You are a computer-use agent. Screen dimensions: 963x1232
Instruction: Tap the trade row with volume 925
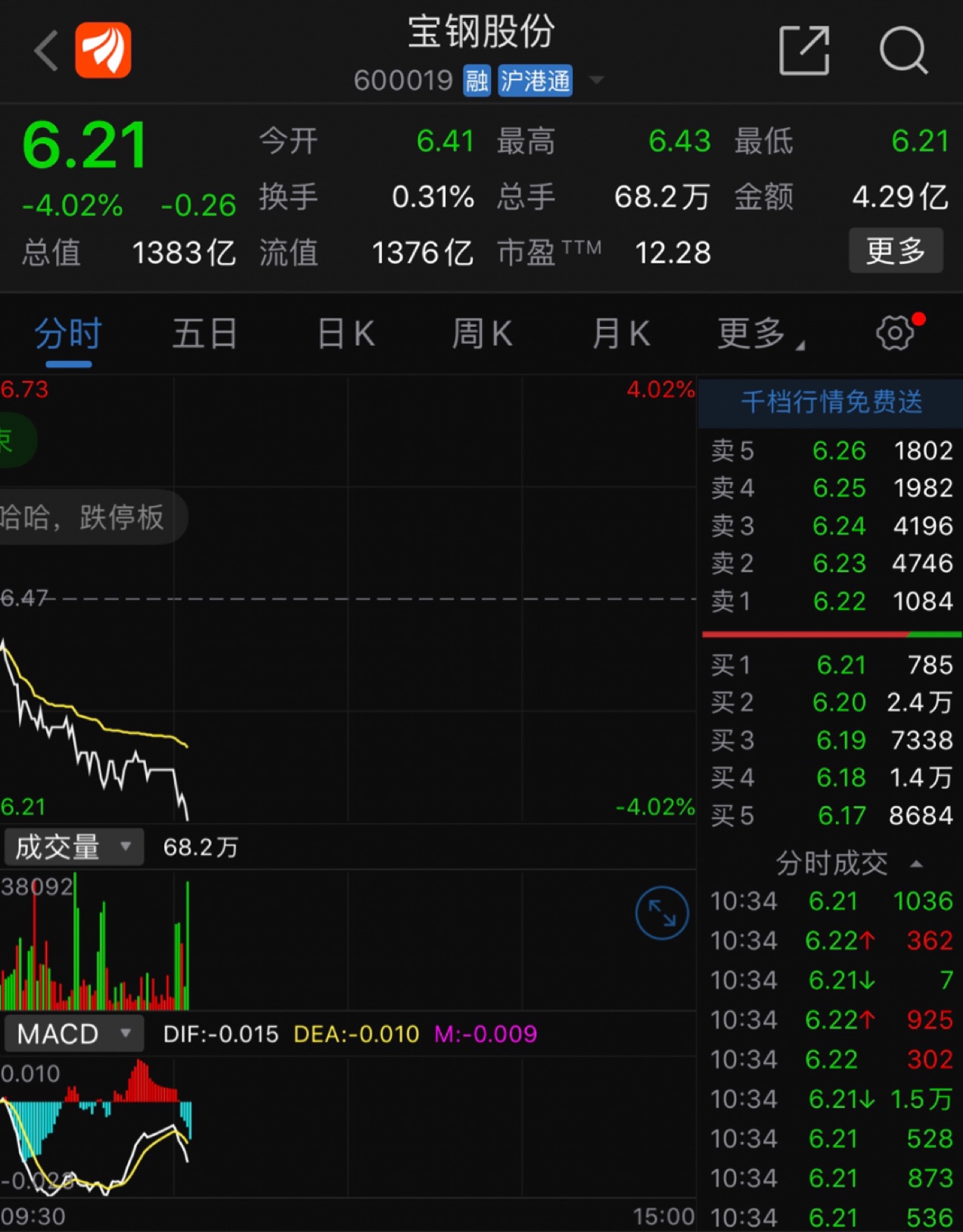831,1020
